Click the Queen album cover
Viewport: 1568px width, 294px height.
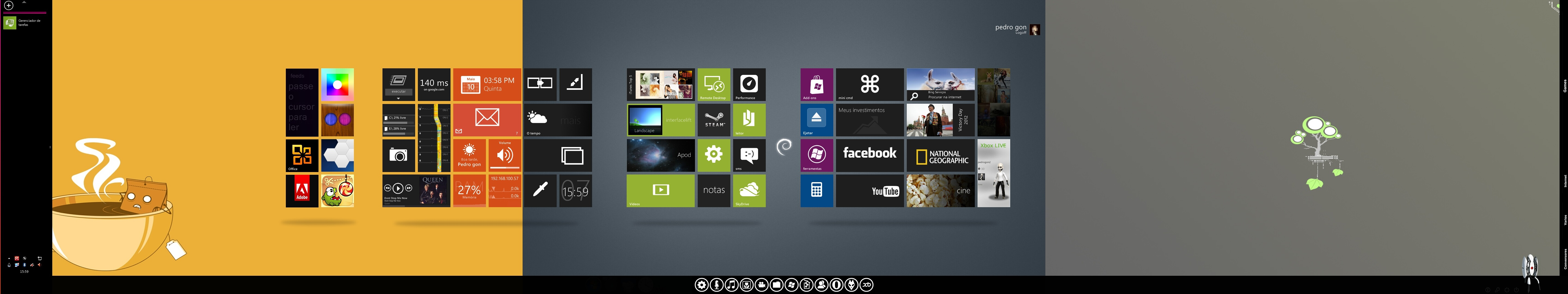[x=434, y=191]
